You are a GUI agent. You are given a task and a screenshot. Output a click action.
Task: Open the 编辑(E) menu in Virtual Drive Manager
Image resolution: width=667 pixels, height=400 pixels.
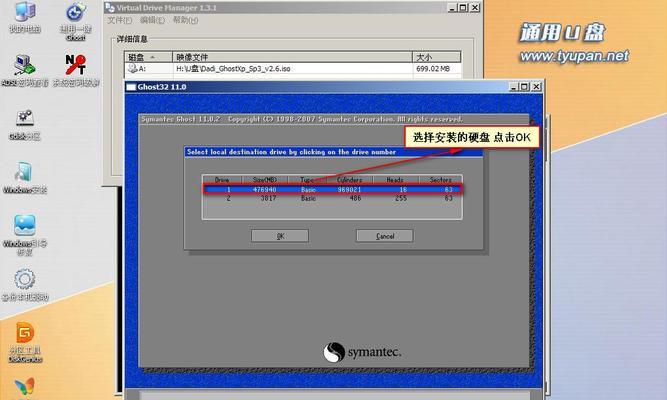[152, 20]
